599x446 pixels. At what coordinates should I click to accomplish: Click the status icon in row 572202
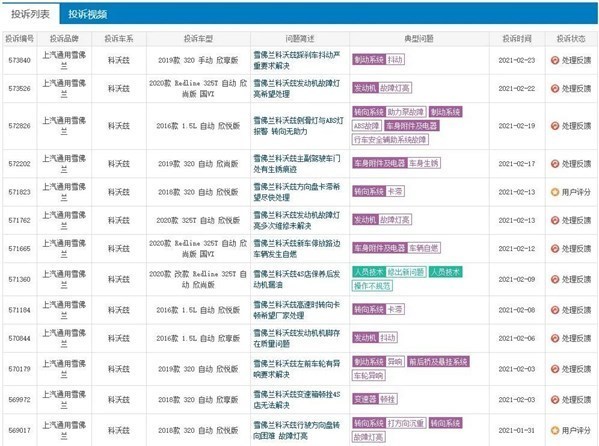click(555, 164)
